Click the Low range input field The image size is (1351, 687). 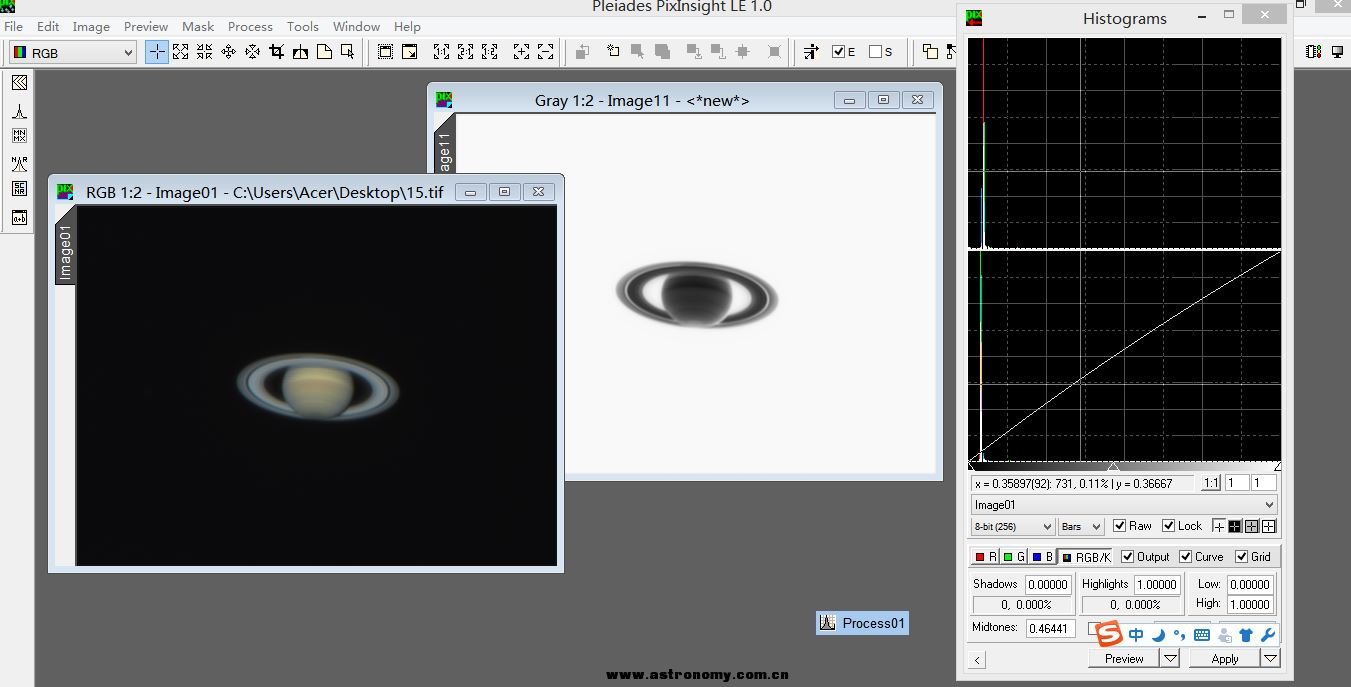[1250, 585]
